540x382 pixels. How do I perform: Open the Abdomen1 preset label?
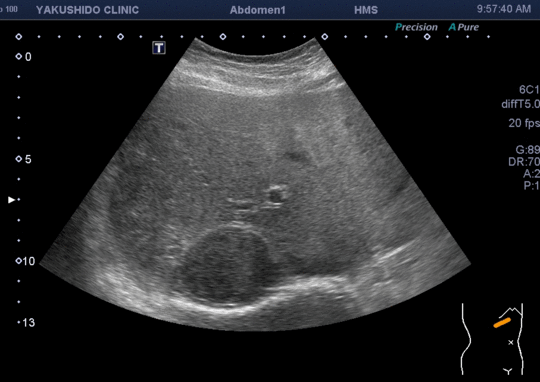258,10
